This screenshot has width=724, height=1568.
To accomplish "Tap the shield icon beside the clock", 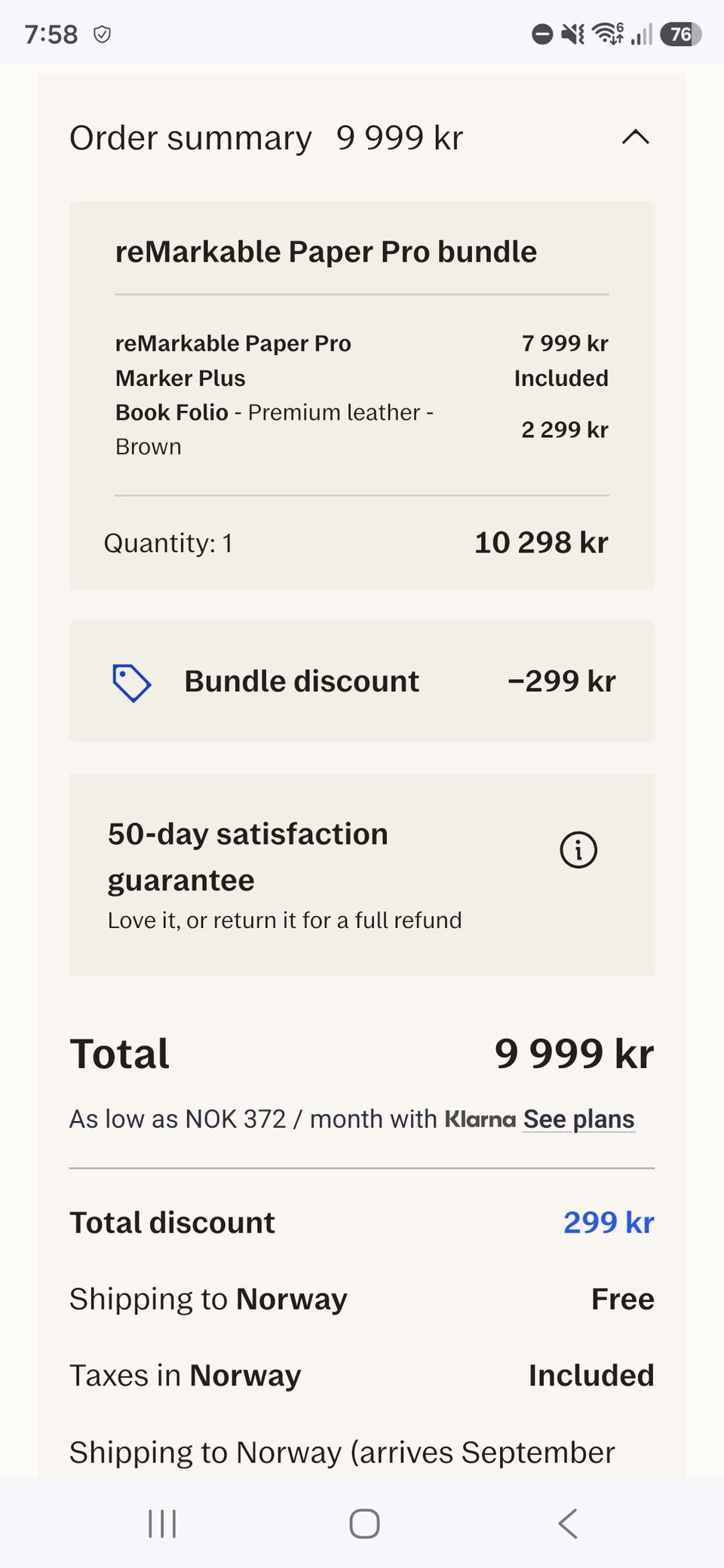I will coord(103,34).
